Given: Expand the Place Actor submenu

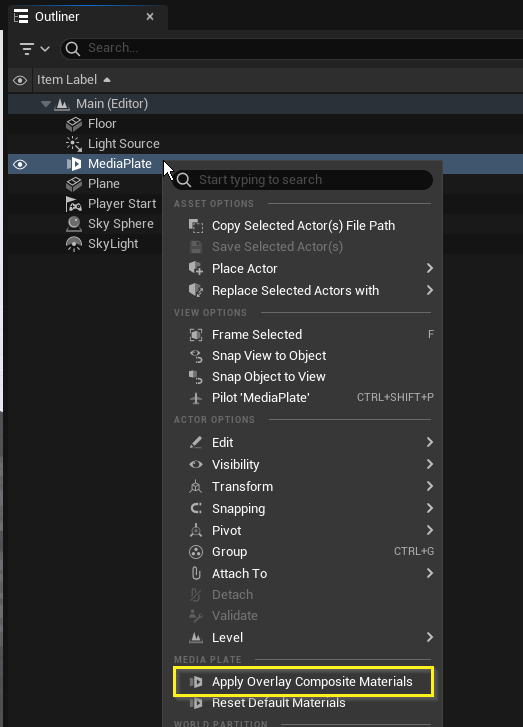Looking at the screenshot, I should tap(429, 268).
